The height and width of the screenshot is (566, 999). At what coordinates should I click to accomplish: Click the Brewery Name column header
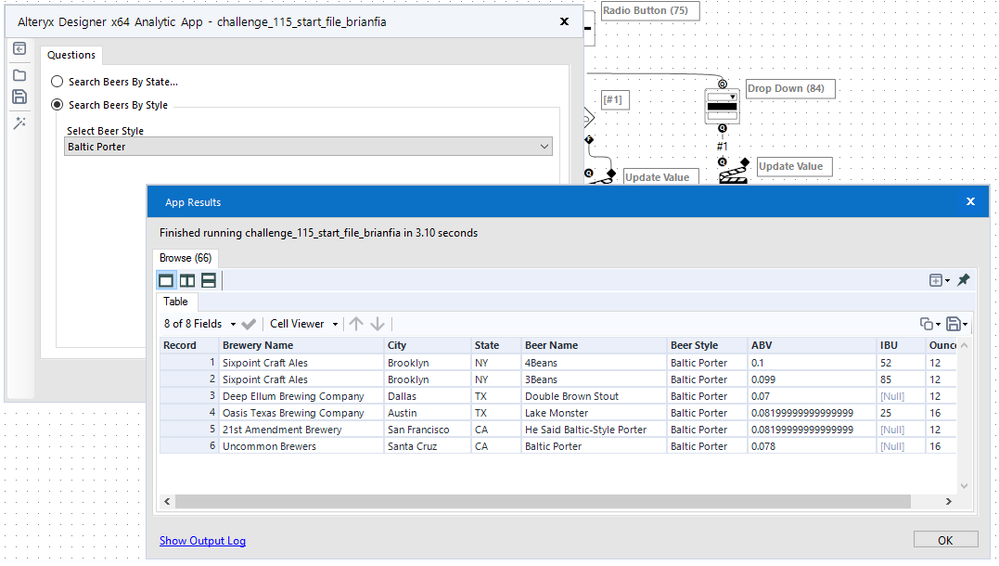(x=301, y=345)
